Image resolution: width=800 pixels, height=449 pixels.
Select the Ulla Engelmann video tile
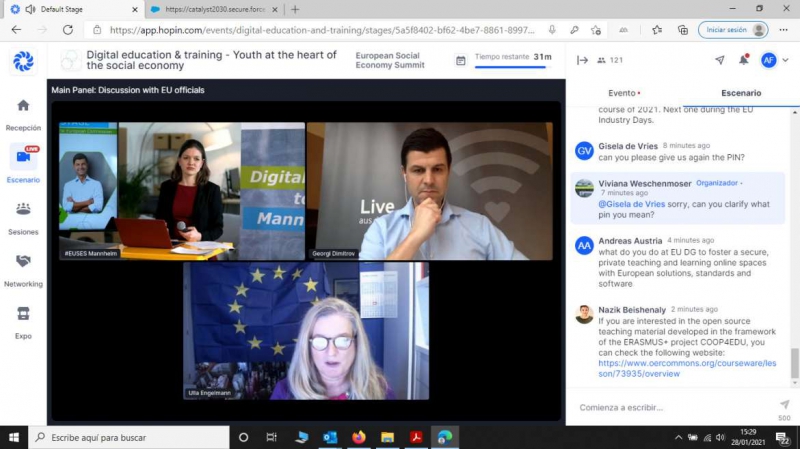coord(306,331)
